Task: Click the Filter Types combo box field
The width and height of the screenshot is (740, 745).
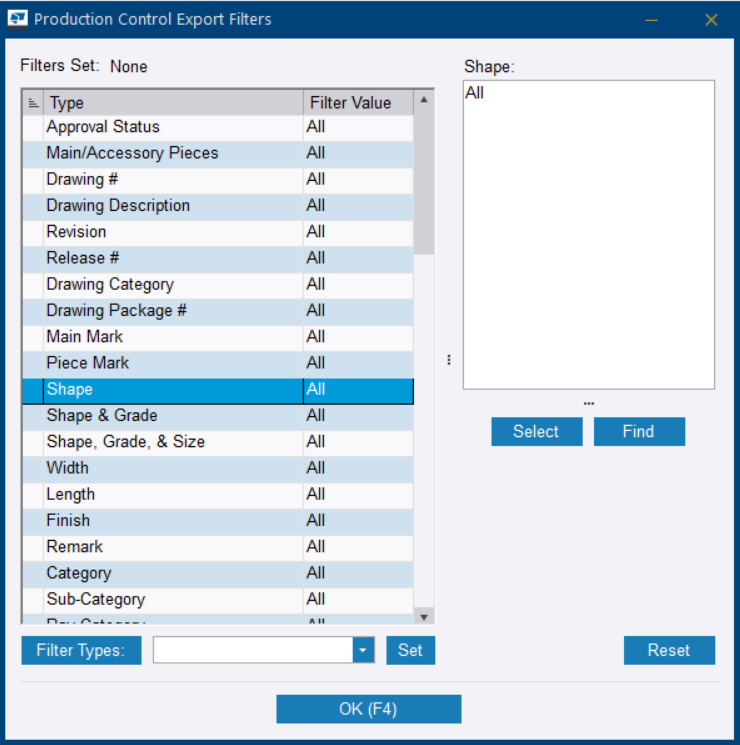Action: pyautogui.click(x=264, y=650)
